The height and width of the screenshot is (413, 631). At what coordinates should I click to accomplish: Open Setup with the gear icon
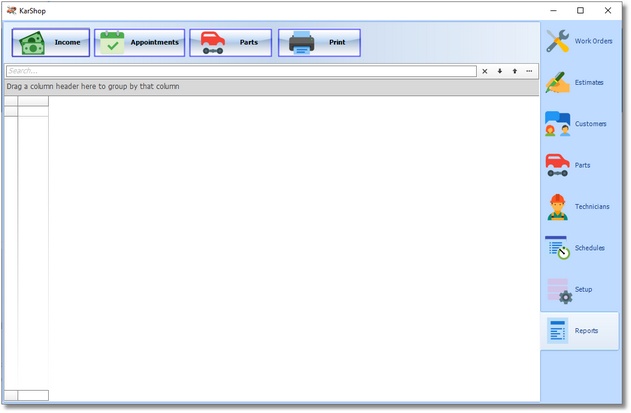pyautogui.click(x=579, y=289)
